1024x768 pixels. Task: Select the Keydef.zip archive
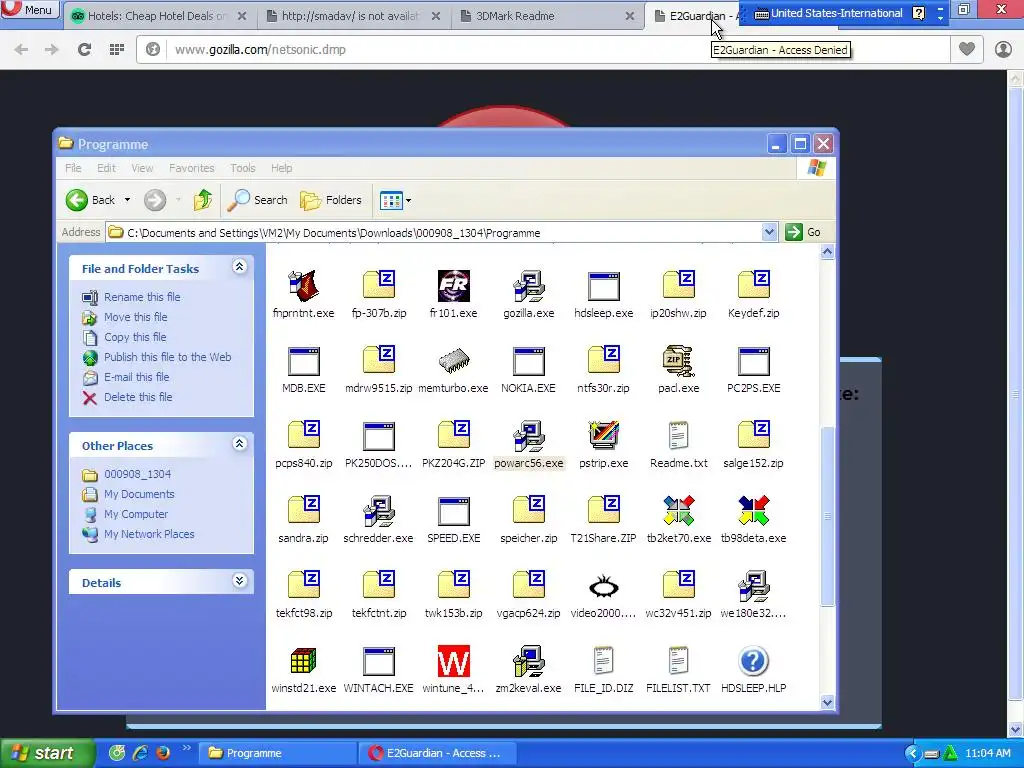click(x=754, y=286)
